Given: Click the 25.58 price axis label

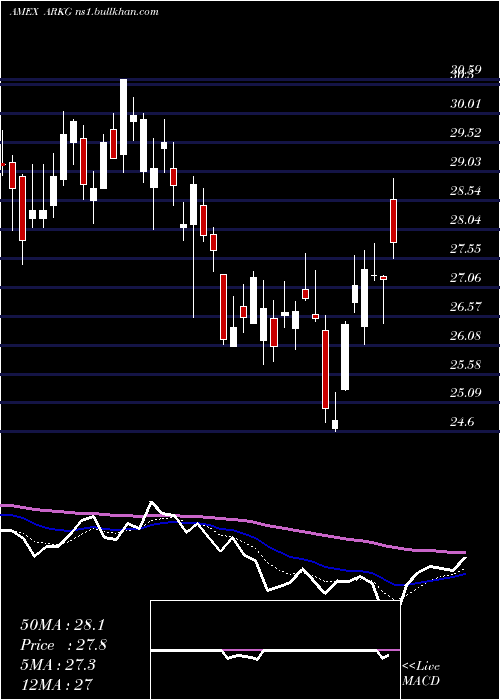Looking at the screenshot, I should pos(465,365).
